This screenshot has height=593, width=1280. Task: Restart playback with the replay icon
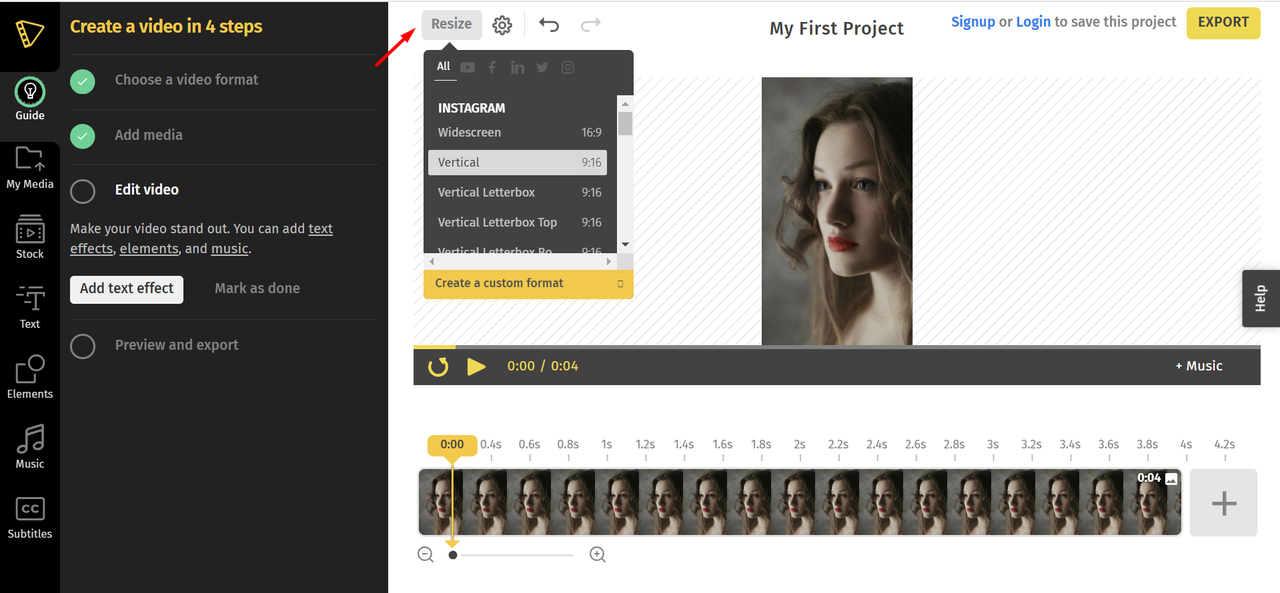438,366
